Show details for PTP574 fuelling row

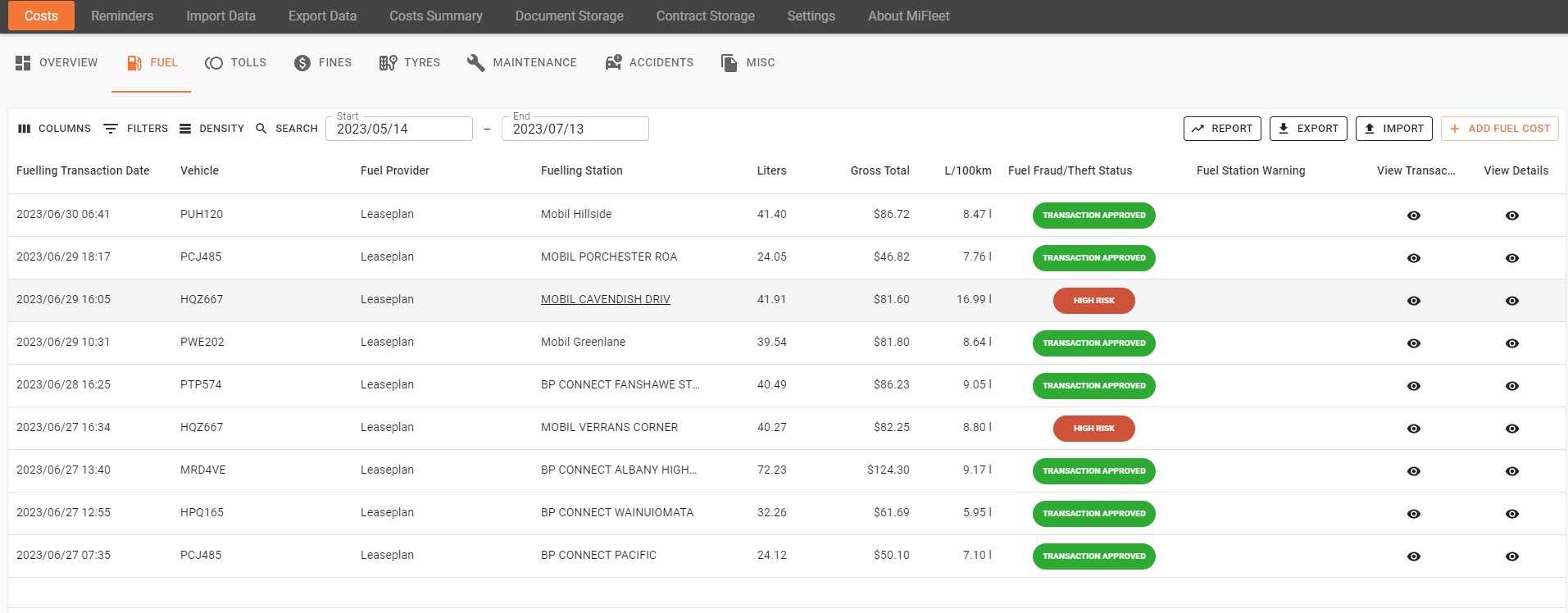(x=1511, y=386)
